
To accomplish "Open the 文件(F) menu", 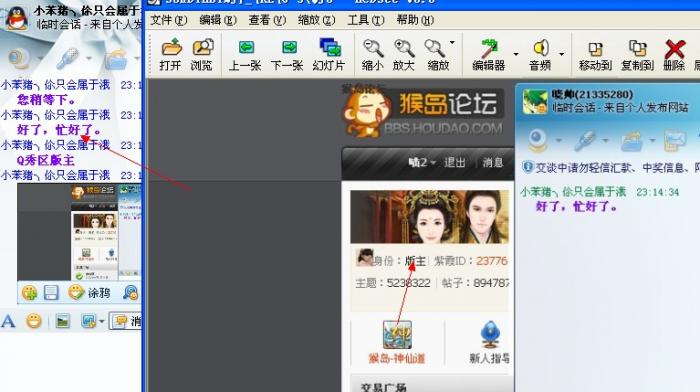I will [x=168, y=20].
